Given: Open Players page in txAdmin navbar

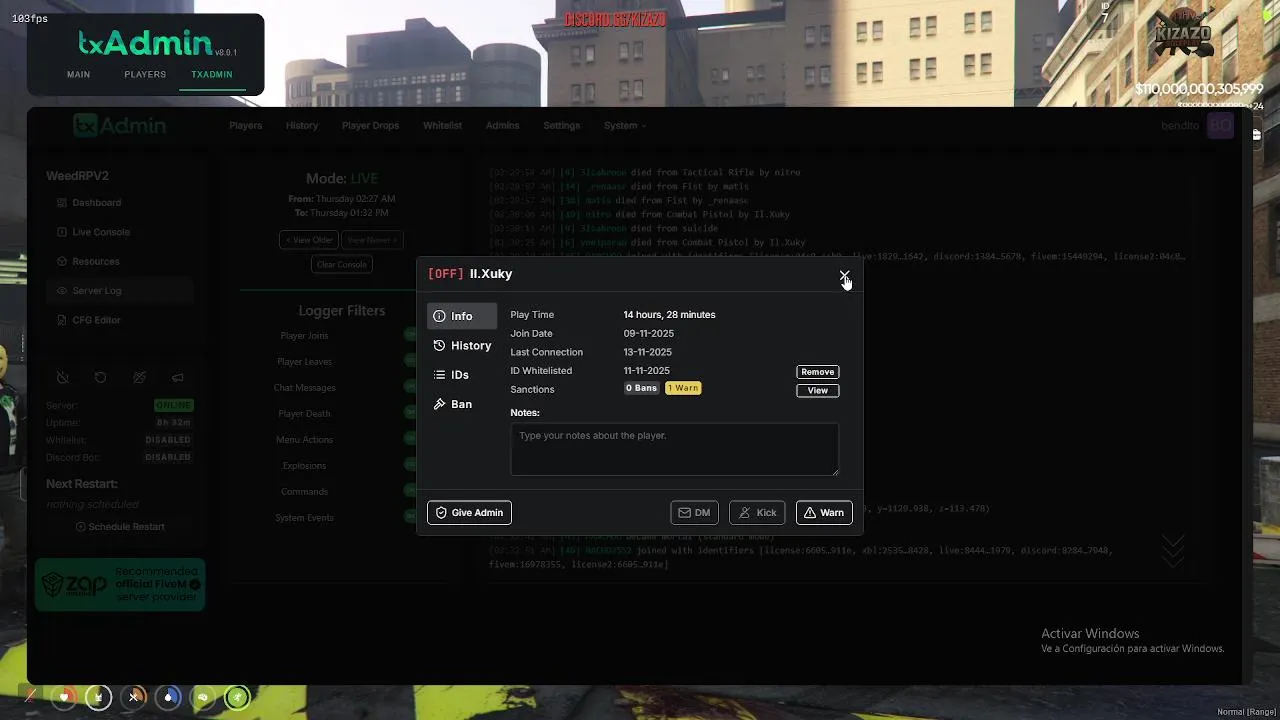Looking at the screenshot, I should [x=245, y=126].
